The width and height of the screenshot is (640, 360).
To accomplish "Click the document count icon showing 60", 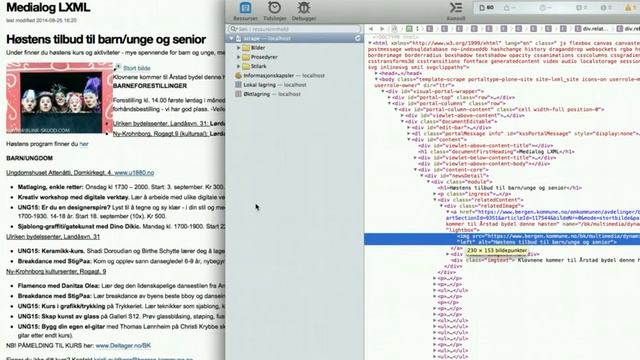I will [486, 8].
